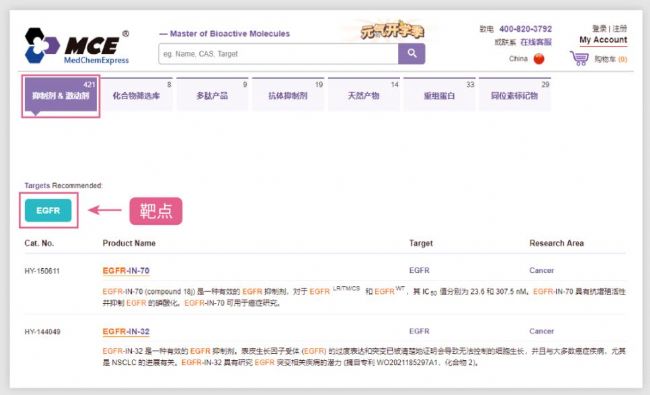650x395 pixels.
Task: Open the 多肽产品 tab
Action: pyautogui.click(x=212, y=95)
